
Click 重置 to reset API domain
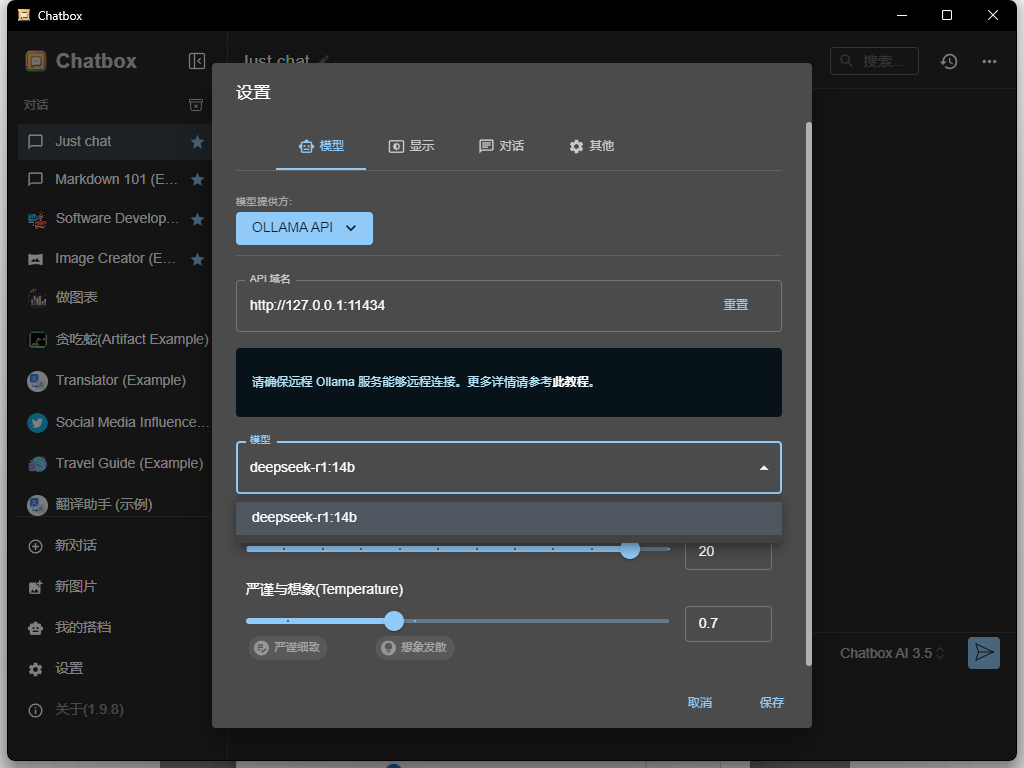(x=735, y=305)
